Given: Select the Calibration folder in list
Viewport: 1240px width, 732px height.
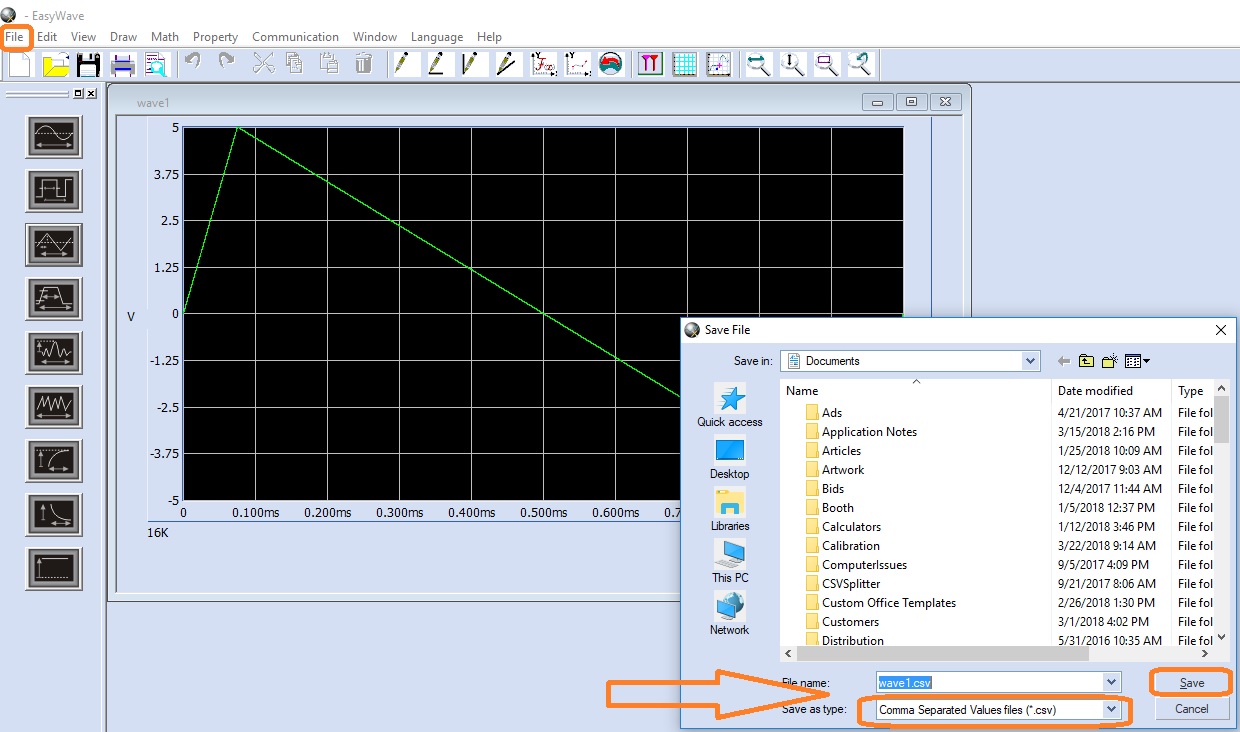Looking at the screenshot, I should point(850,546).
